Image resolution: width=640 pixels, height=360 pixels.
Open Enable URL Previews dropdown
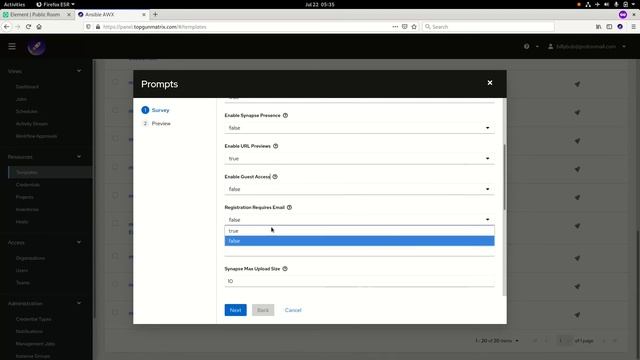click(359, 158)
